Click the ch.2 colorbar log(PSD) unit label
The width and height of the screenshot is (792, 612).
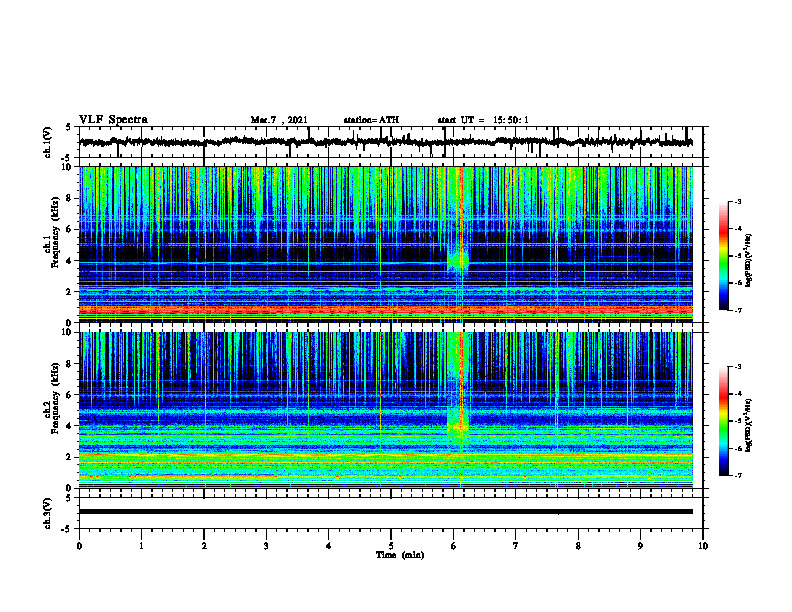point(749,424)
